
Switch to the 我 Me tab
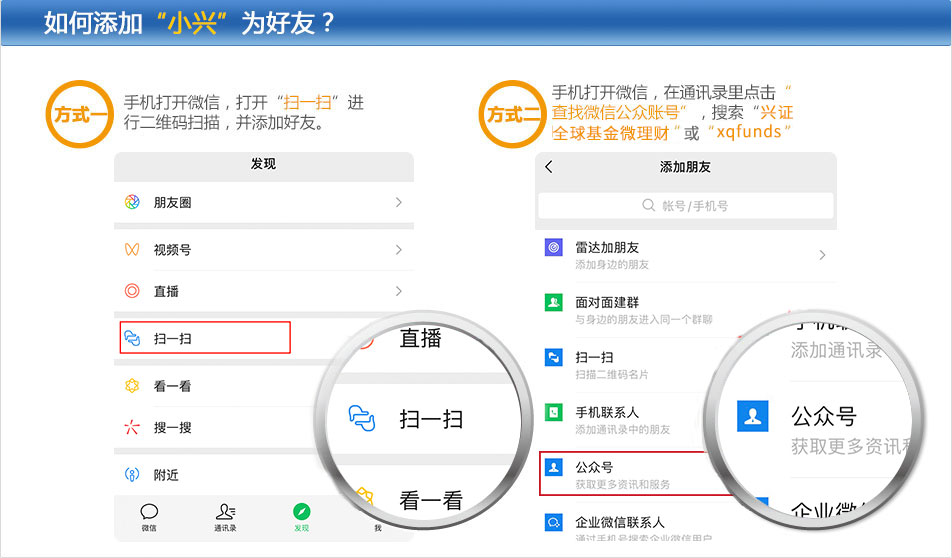[378, 528]
